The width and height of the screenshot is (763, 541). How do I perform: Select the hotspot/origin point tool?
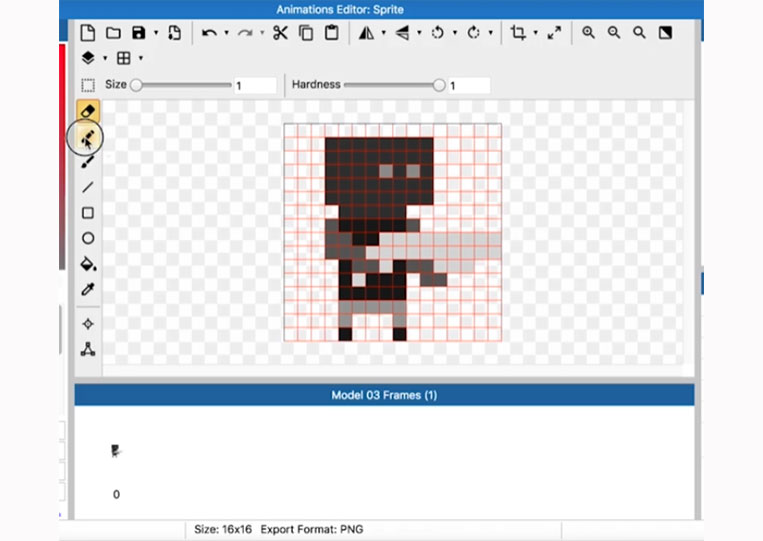[x=88, y=324]
